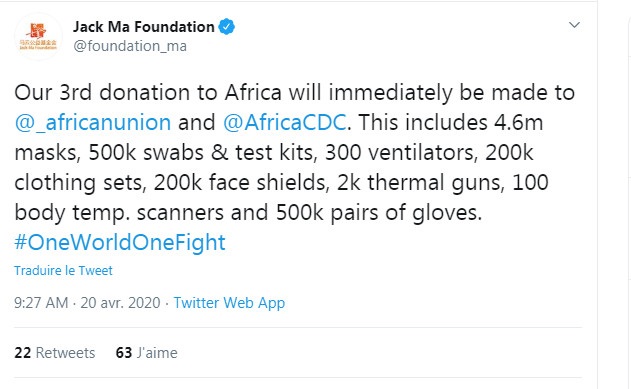Click the blue verified badge icon
This screenshot has height=389, width=631.
click(227, 27)
